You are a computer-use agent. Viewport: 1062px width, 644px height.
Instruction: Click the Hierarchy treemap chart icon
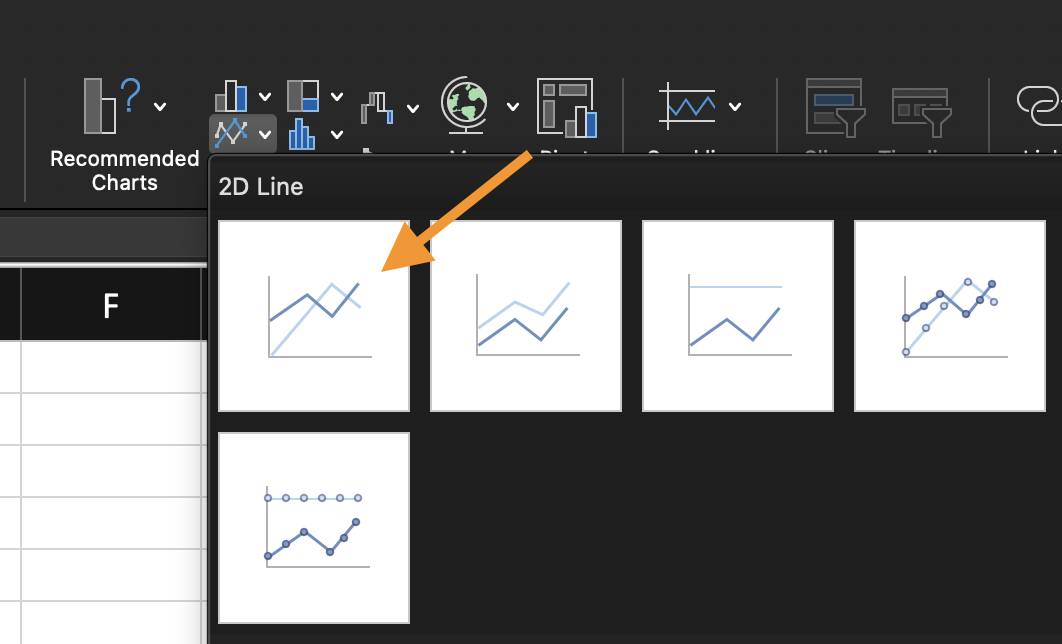tap(303, 96)
